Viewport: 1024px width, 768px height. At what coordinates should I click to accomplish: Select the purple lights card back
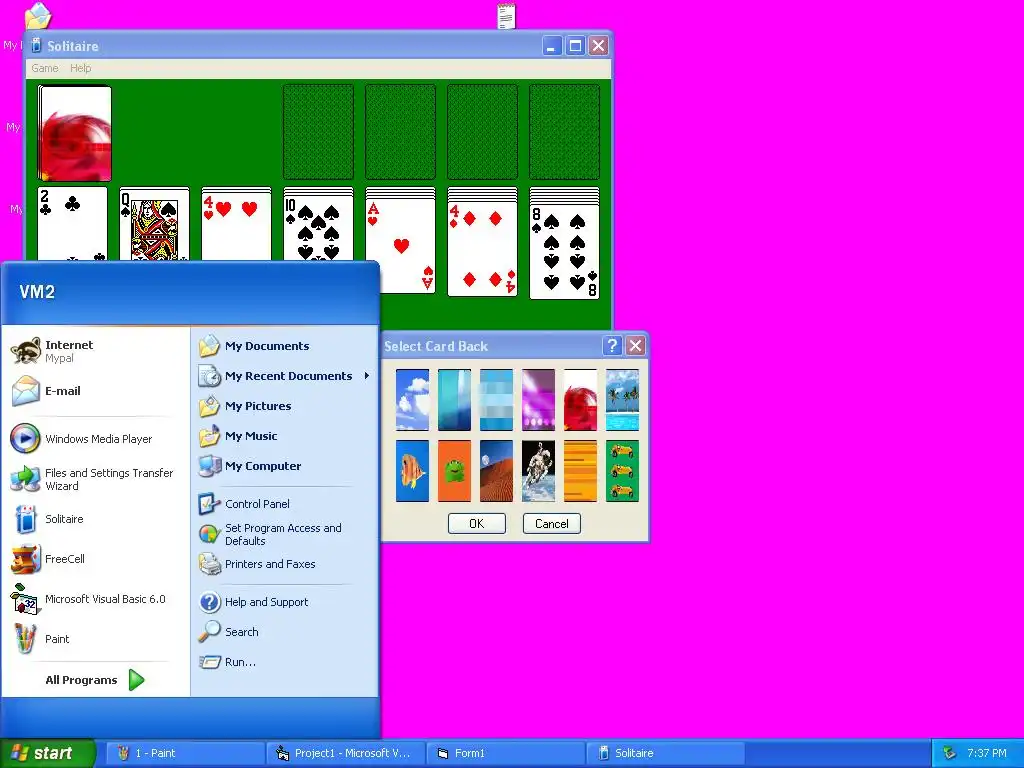click(538, 400)
